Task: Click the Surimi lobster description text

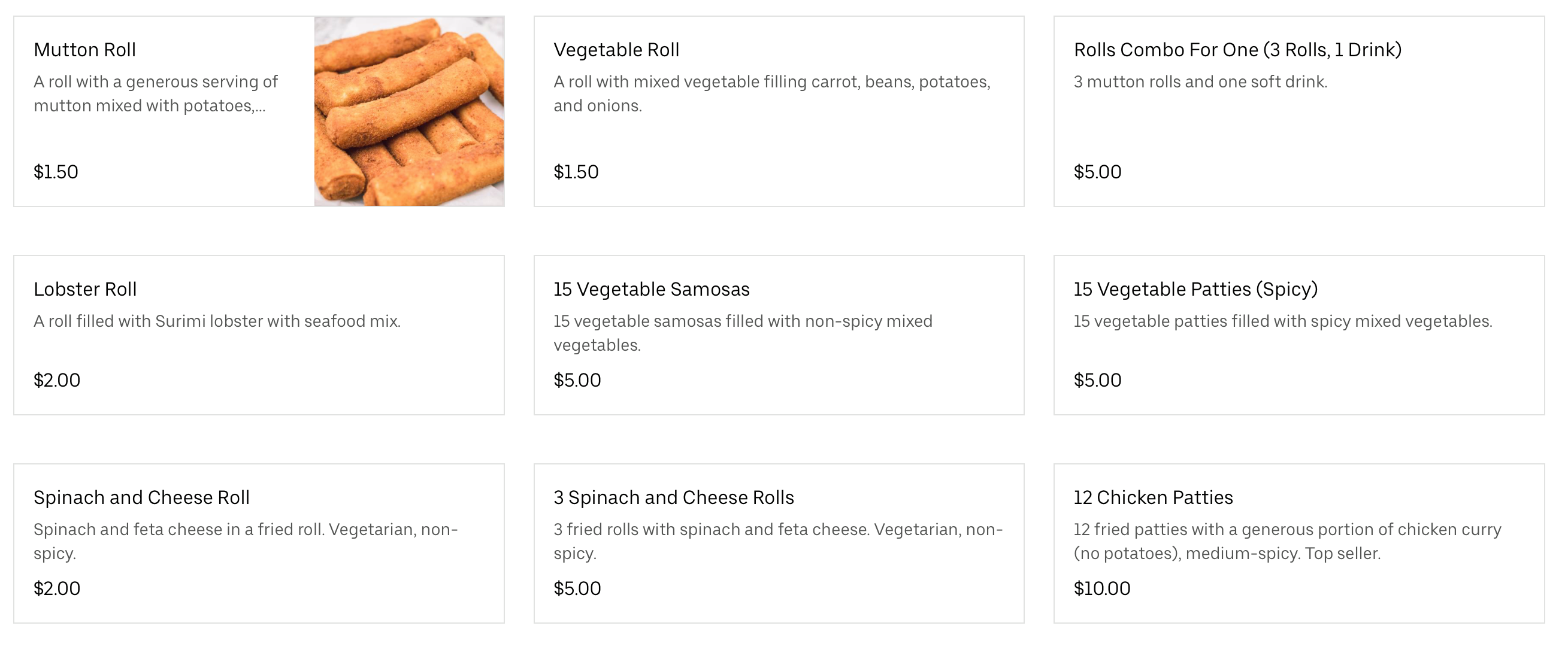Action: pyautogui.click(x=217, y=321)
